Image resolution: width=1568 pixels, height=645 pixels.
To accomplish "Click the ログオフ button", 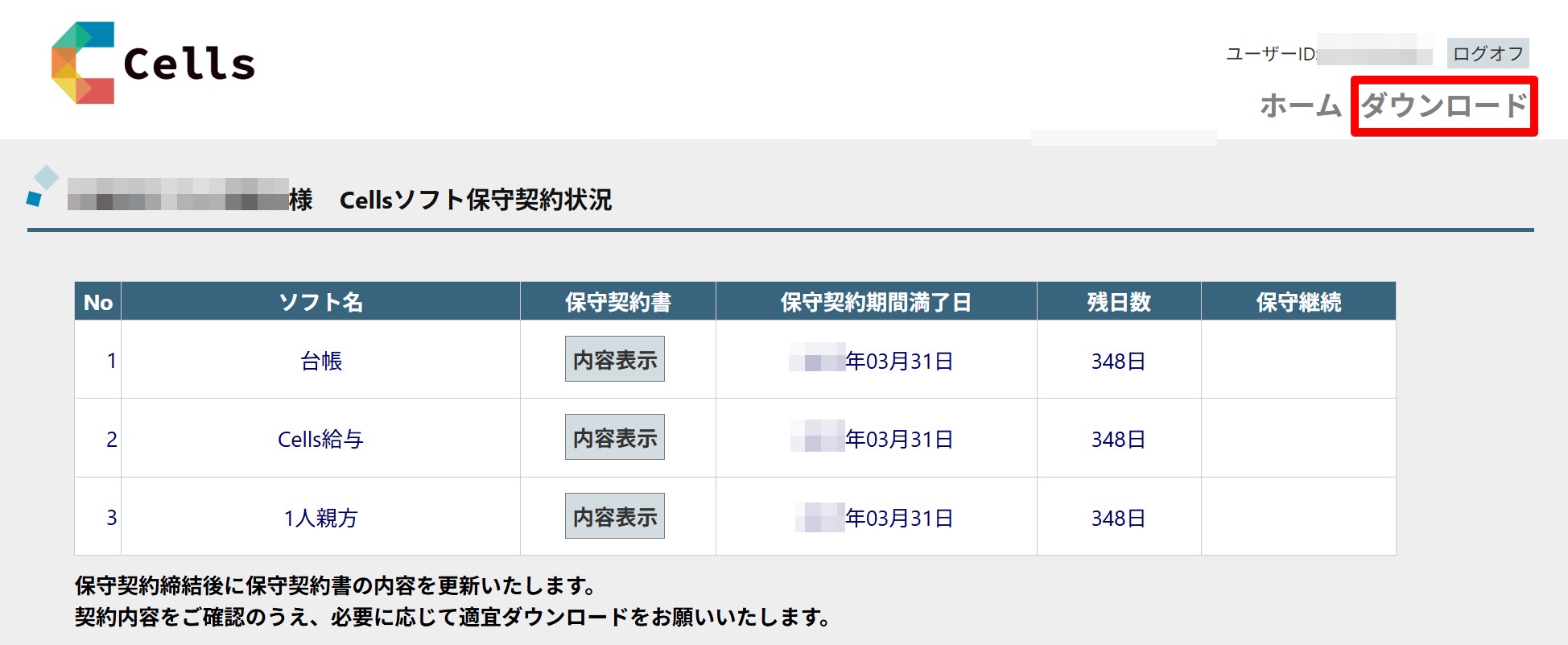I will (1488, 54).
